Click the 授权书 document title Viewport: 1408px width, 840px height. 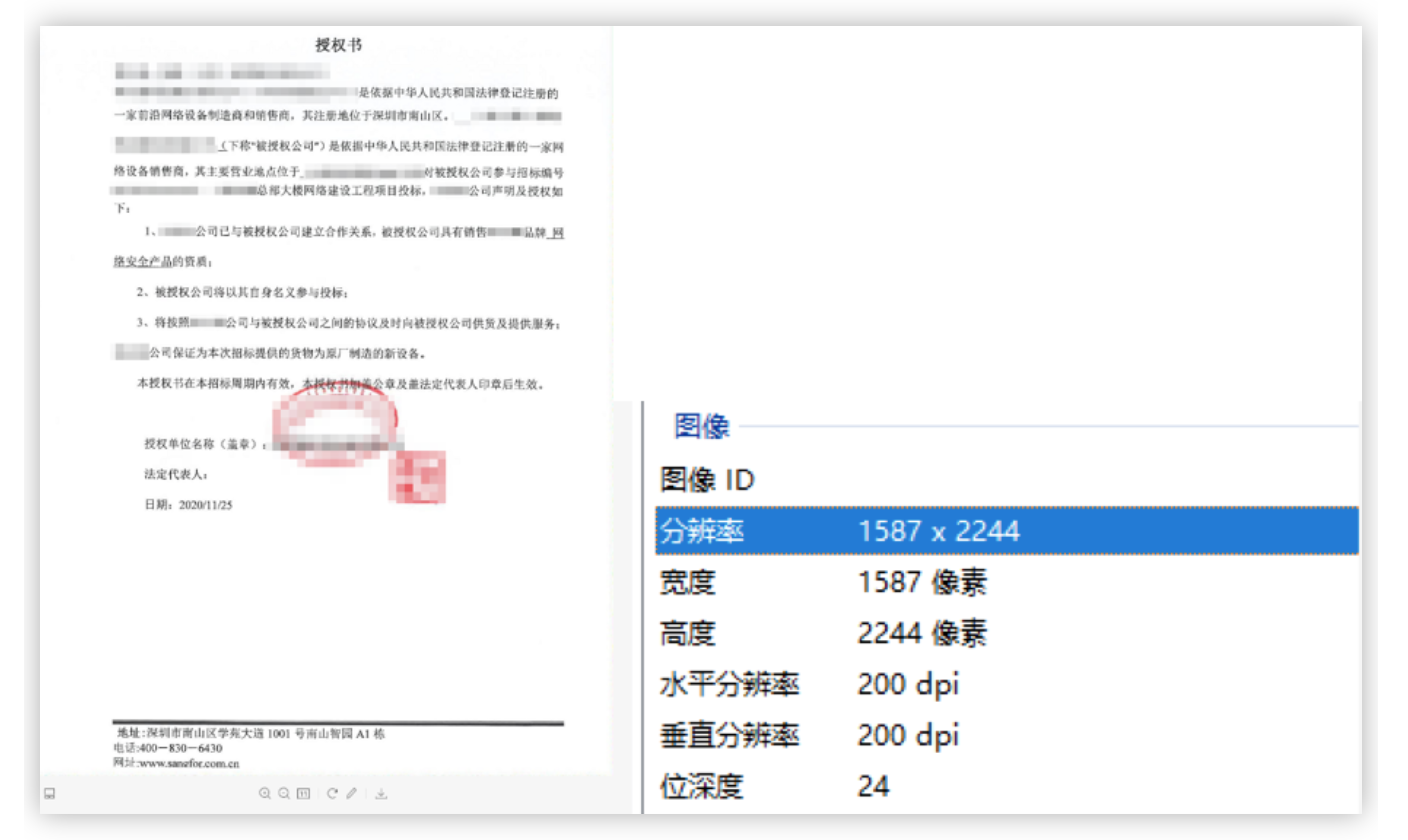[x=338, y=44]
